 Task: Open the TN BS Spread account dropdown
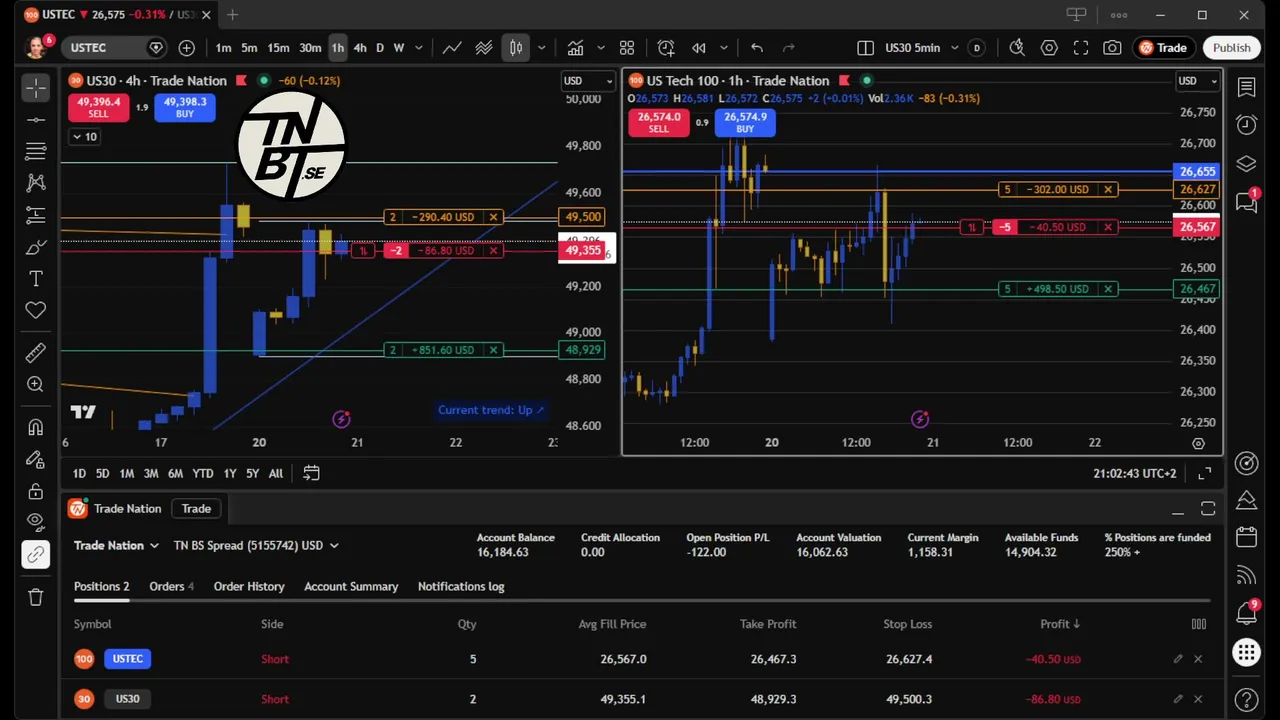click(256, 546)
